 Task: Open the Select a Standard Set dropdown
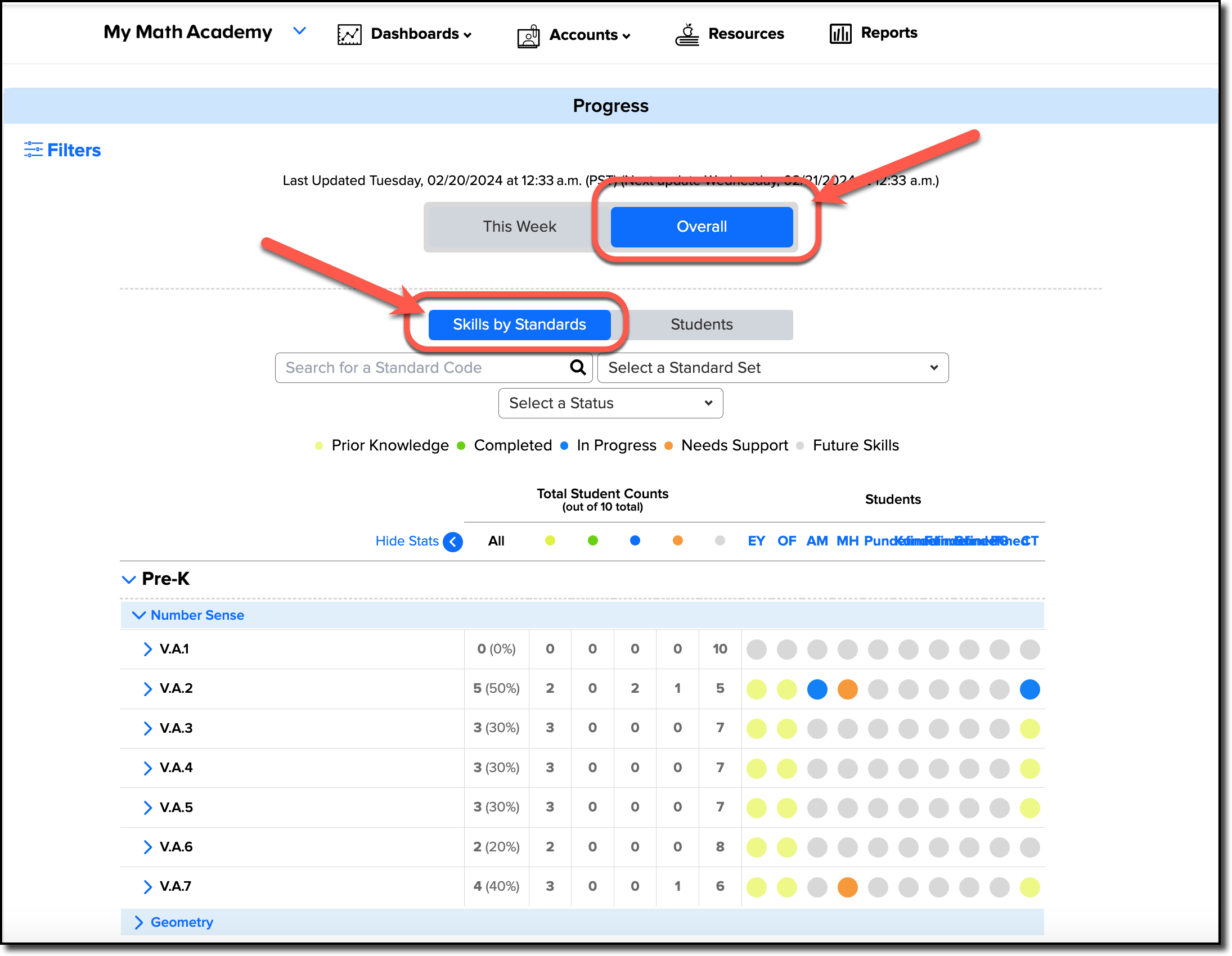pos(773,368)
